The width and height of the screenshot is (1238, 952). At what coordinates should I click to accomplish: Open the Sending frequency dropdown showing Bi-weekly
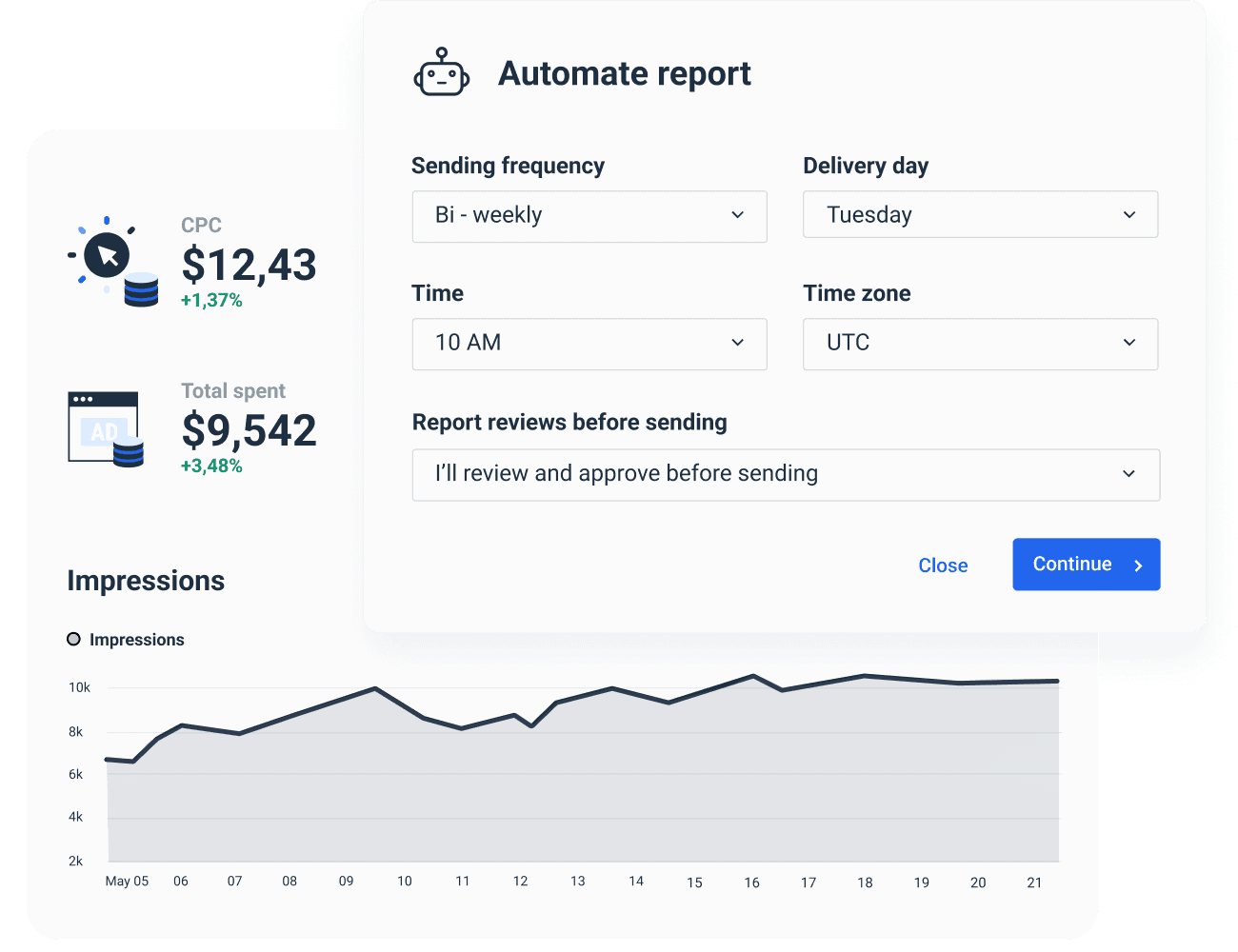click(x=589, y=216)
